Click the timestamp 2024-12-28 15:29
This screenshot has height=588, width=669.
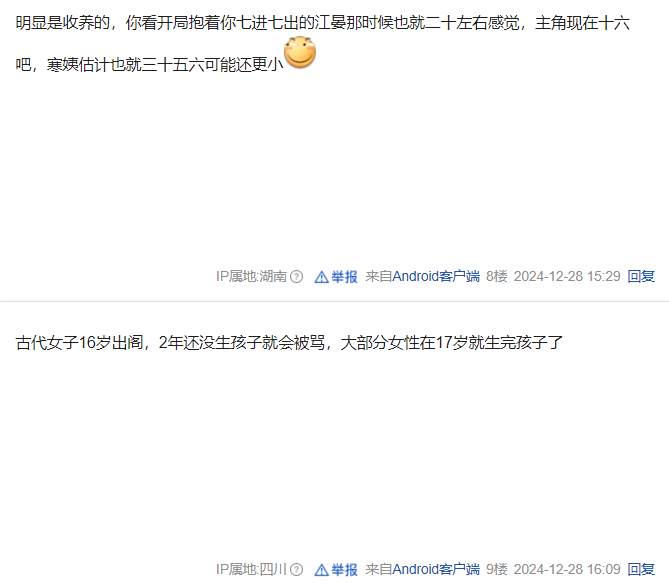click(567, 277)
